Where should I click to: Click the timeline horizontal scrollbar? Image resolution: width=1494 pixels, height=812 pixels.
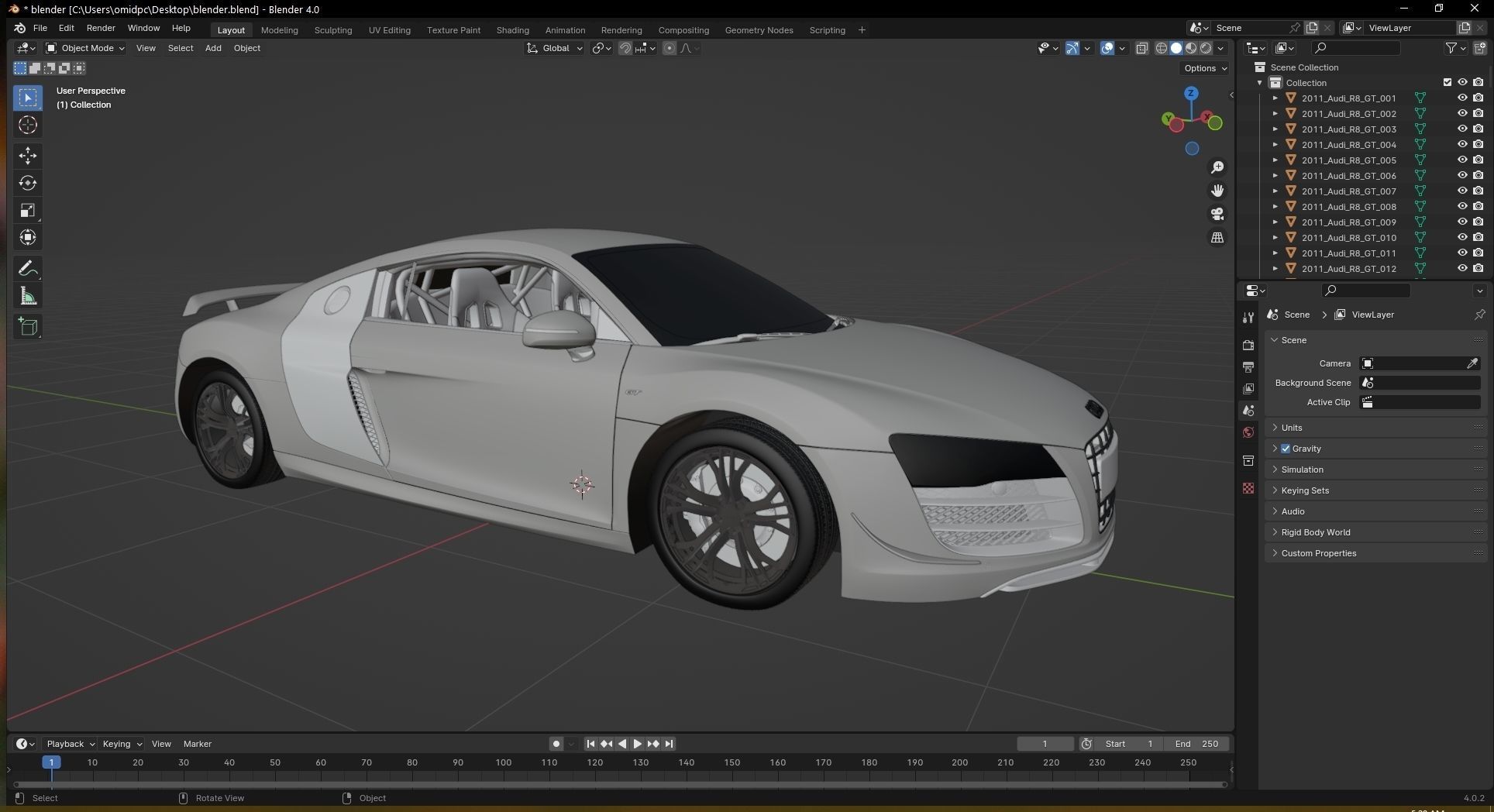coord(620,785)
